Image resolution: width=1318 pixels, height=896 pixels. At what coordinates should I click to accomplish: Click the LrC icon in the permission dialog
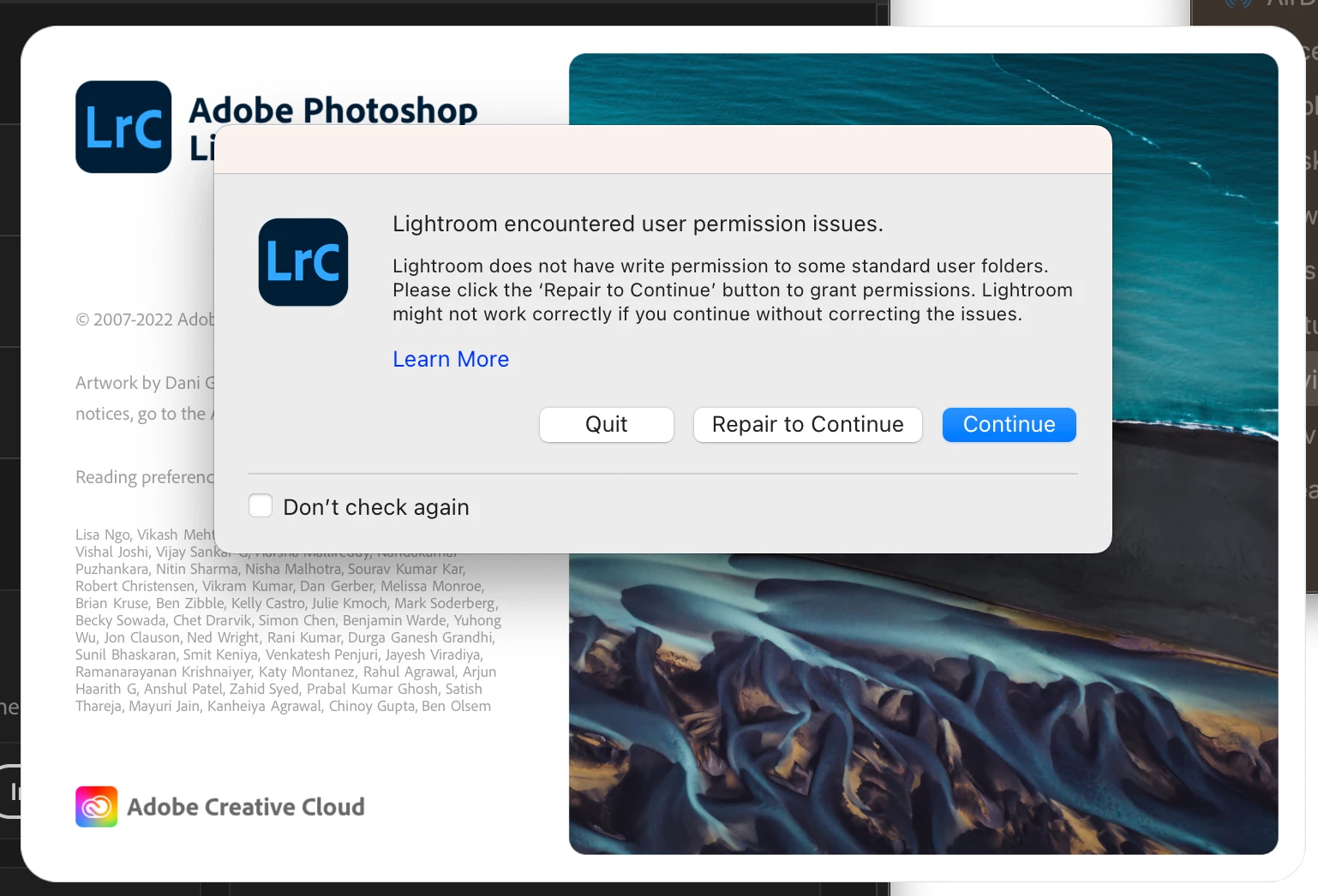click(303, 262)
